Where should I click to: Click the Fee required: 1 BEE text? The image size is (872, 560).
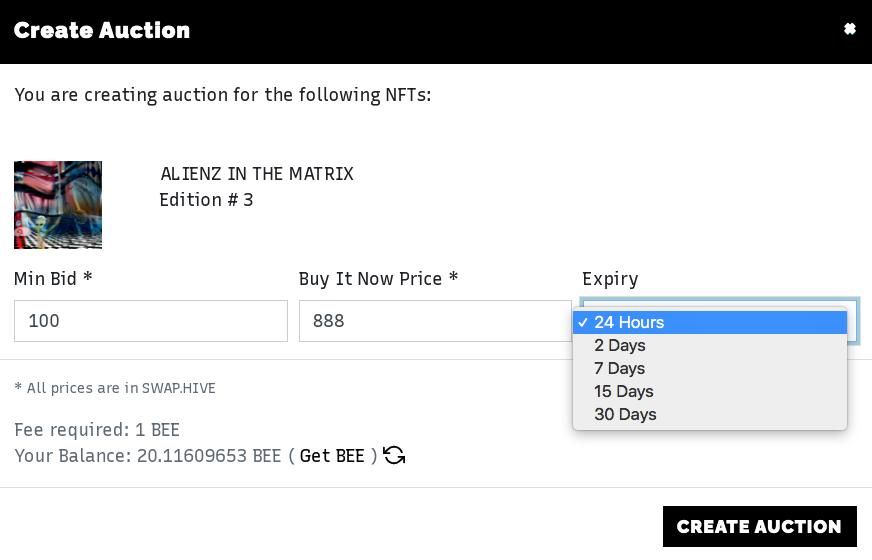(97, 430)
